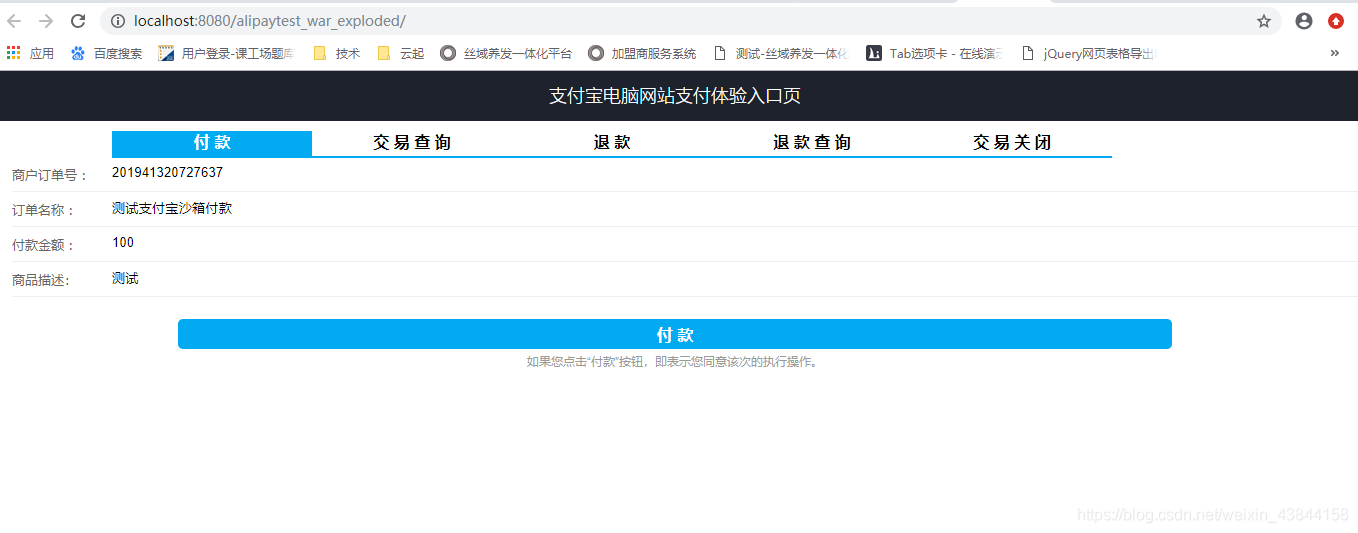
Task: Open the 丝域养发一体化平台 bookmark
Action: pyautogui.click(x=506, y=53)
